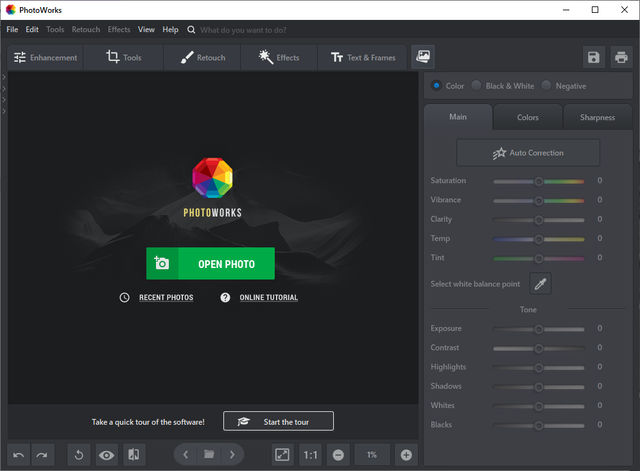Click the green Open Photo button
The width and height of the screenshot is (640, 471).
pyautogui.click(x=210, y=264)
